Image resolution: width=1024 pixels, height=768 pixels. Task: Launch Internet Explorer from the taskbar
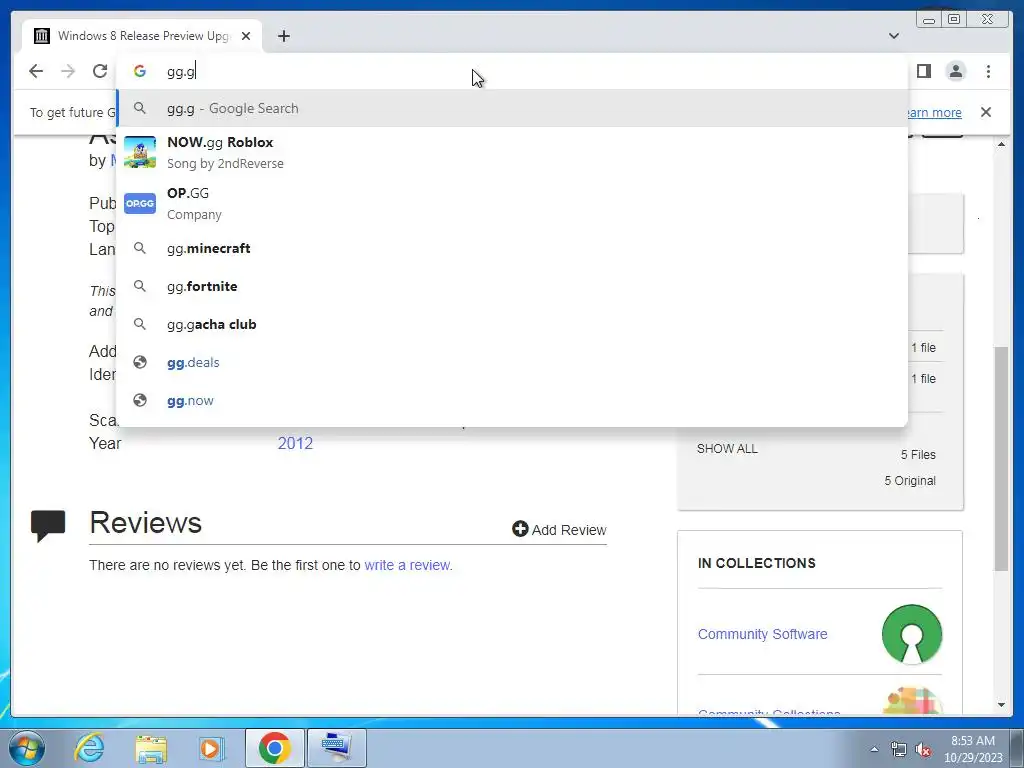point(89,748)
